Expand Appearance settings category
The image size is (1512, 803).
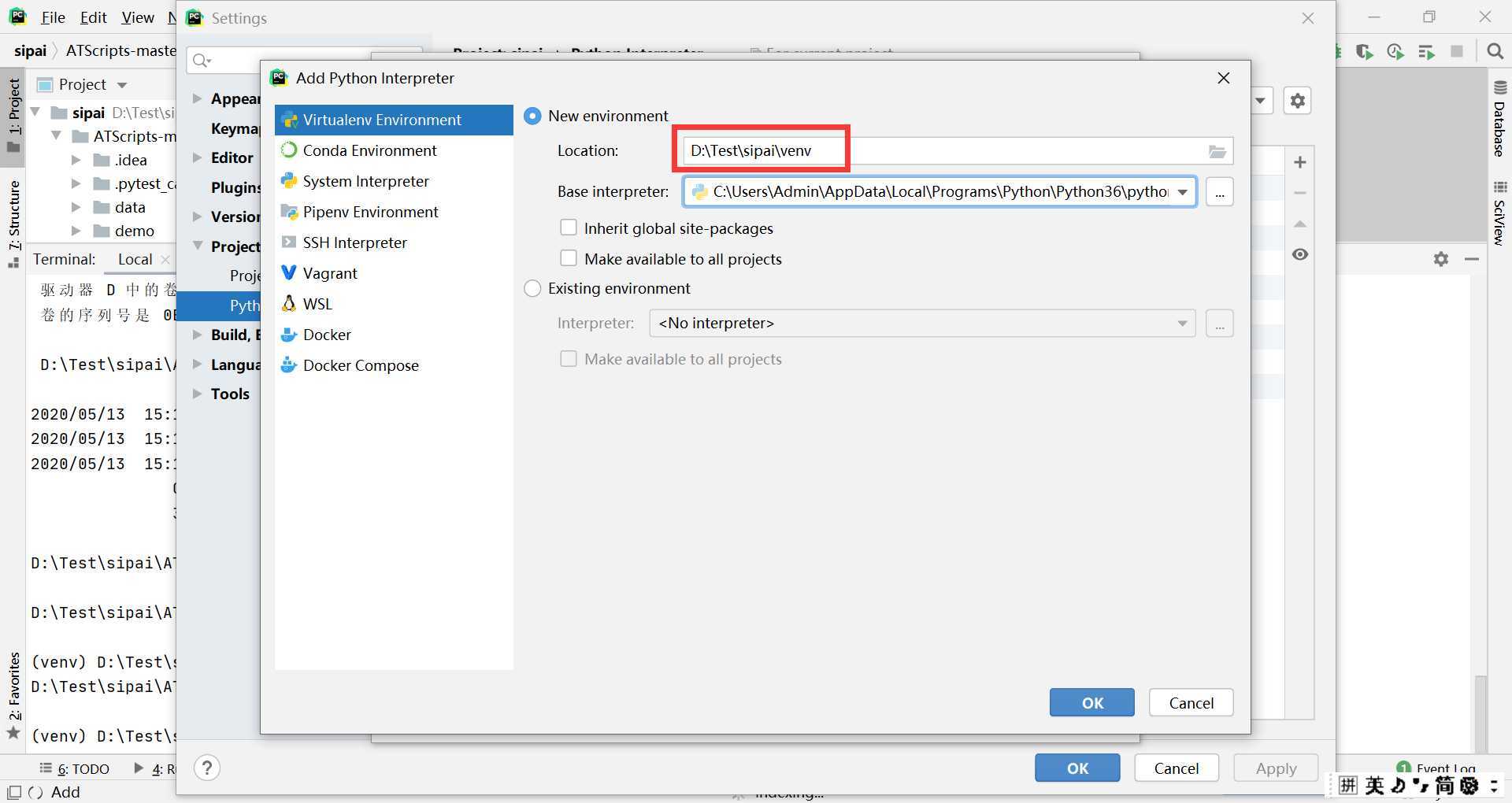(x=198, y=98)
